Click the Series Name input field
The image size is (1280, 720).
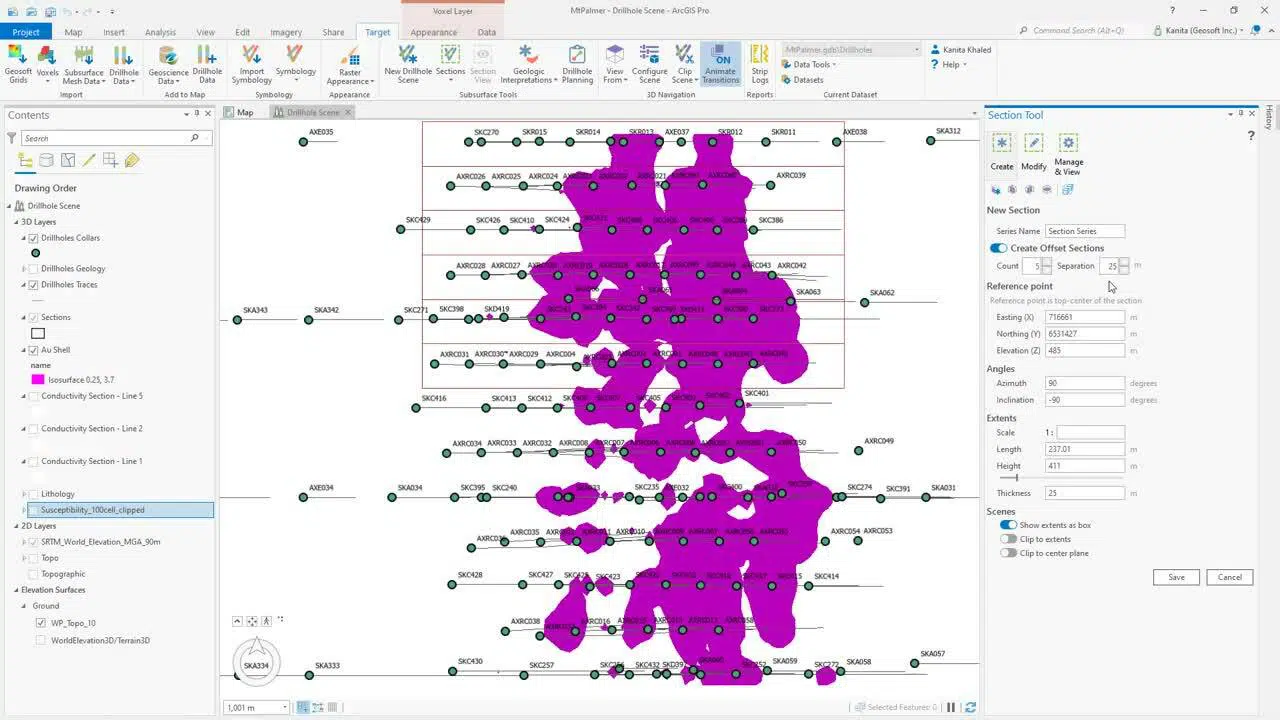click(1085, 231)
